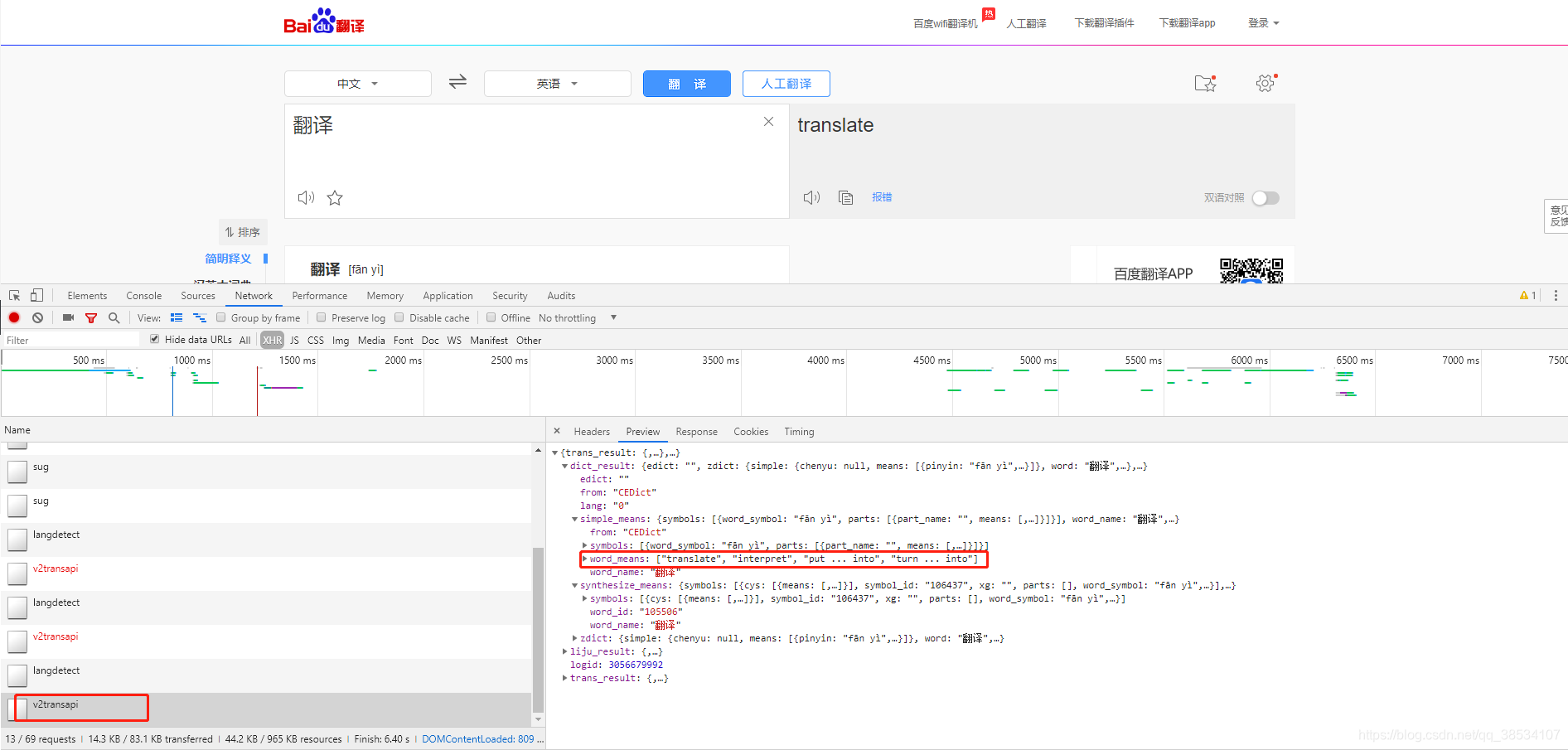
Task: Stop recording network log
Action: (14, 317)
